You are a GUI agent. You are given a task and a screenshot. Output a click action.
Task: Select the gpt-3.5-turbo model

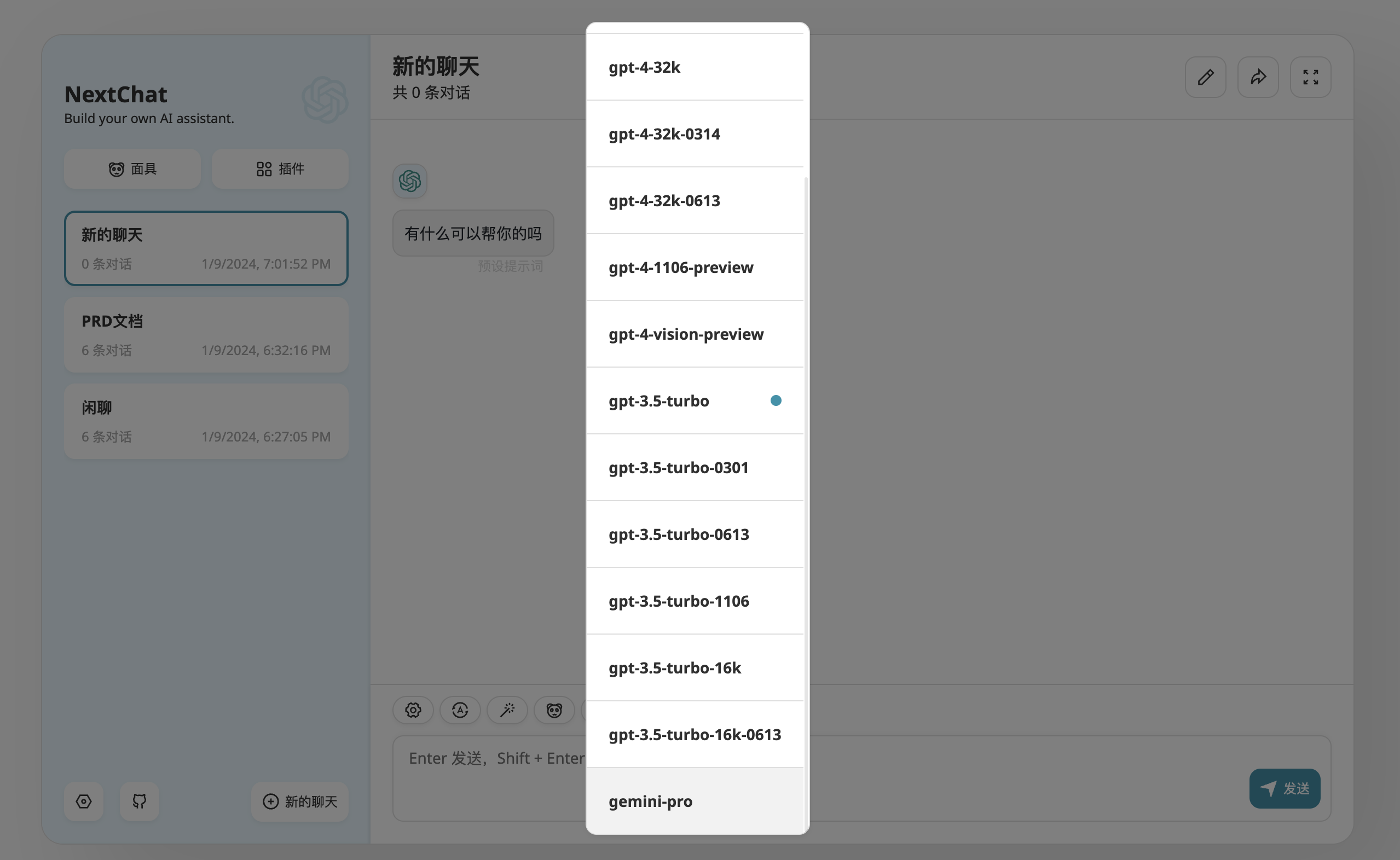point(695,400)
